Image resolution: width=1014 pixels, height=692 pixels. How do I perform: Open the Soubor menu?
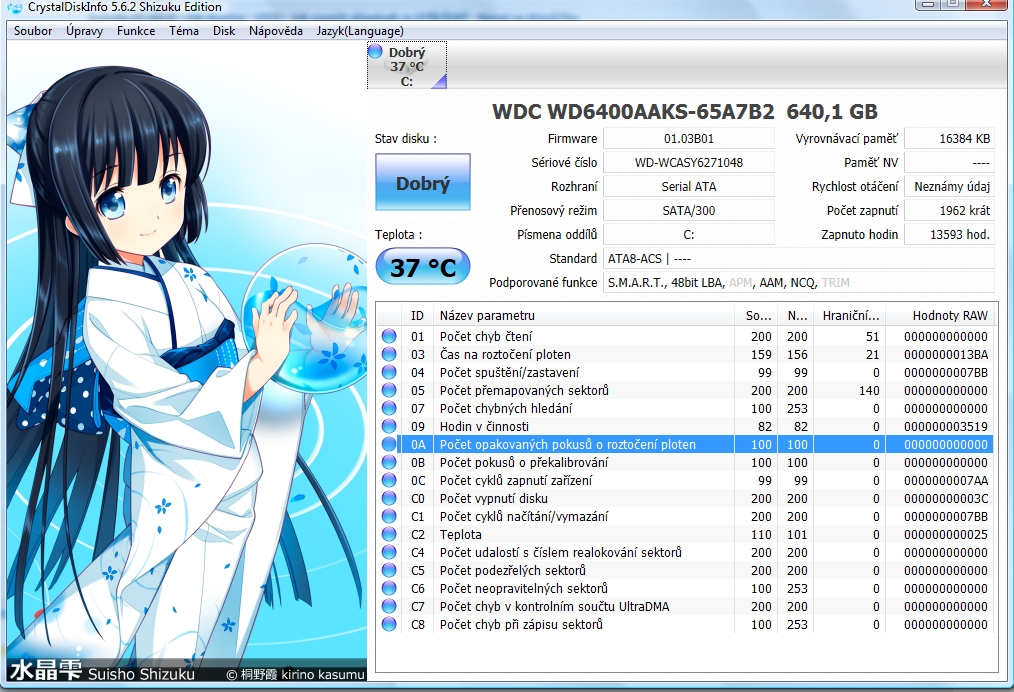33,31
